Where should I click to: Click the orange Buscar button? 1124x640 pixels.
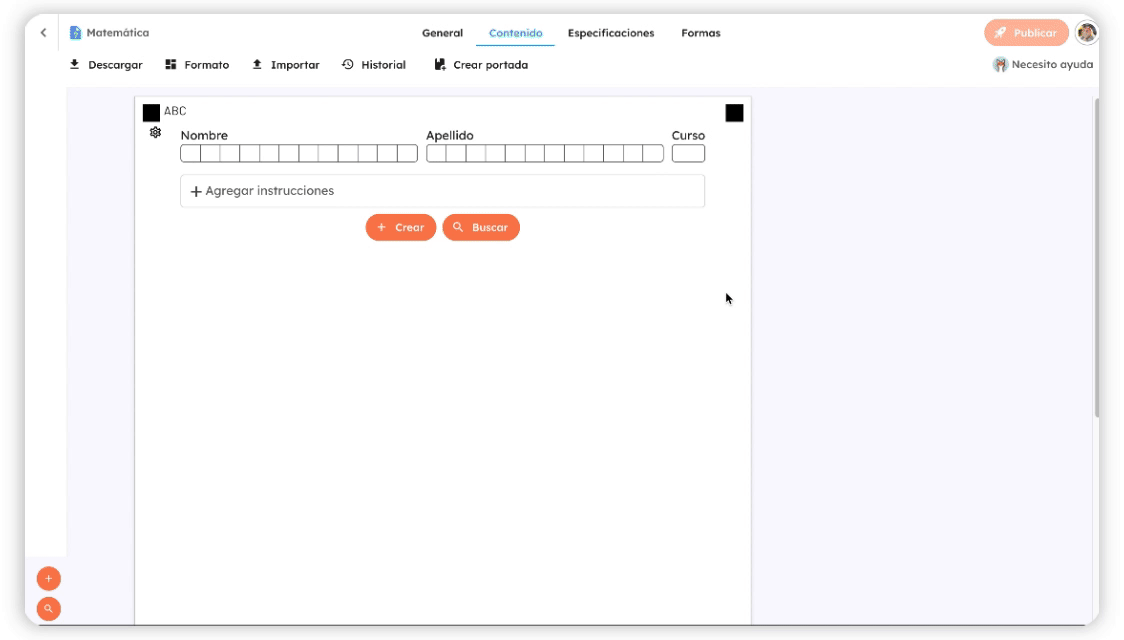[x=481, y=228]
